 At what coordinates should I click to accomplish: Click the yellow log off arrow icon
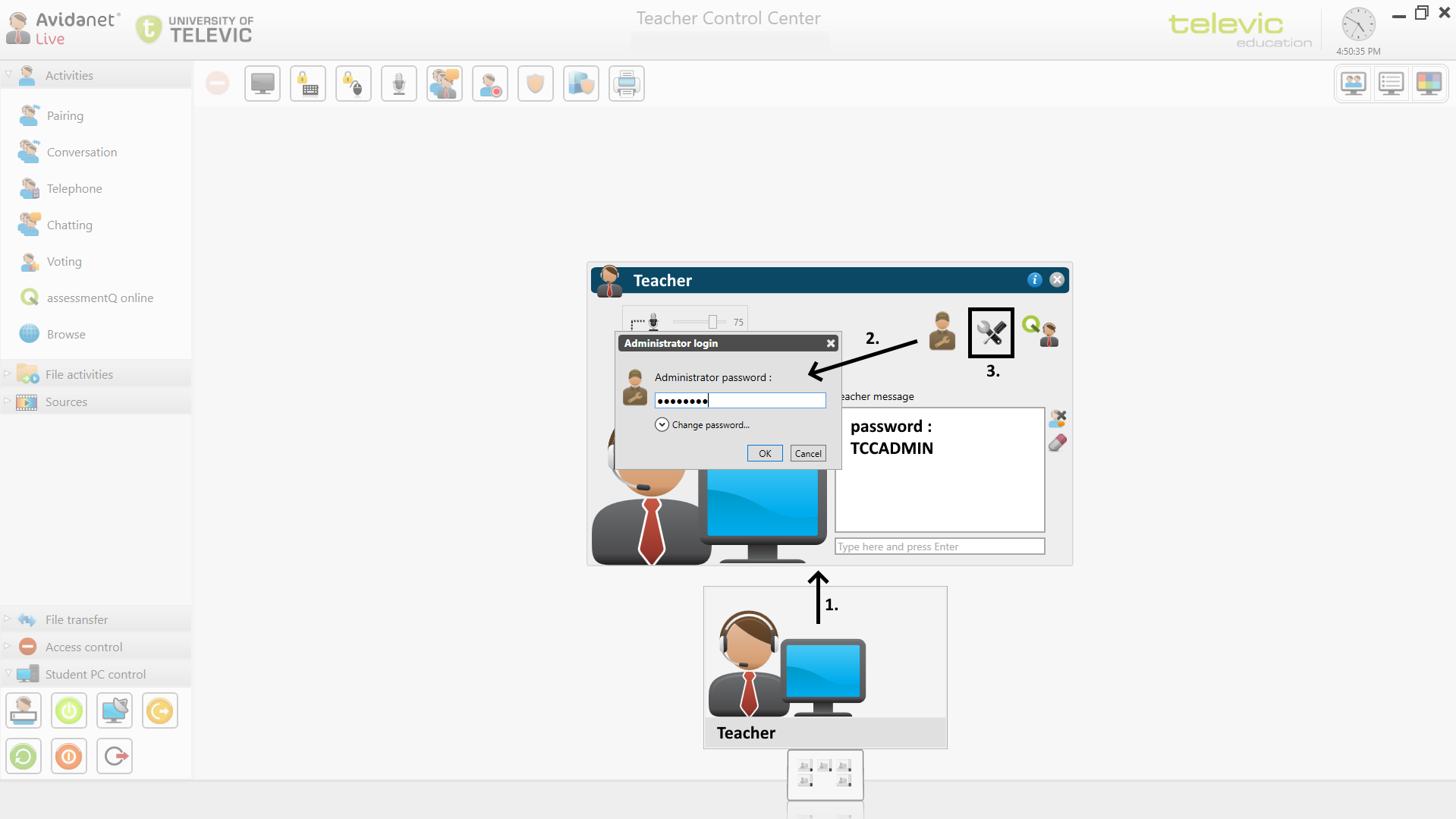(x=160, y=711)
